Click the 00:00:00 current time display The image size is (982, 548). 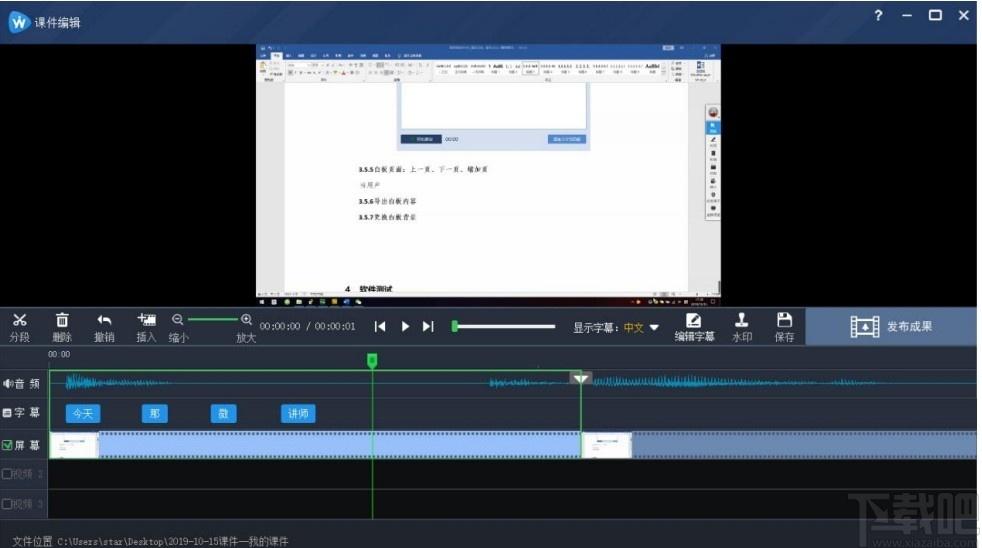pyautogui.click(x=280, y=326)
